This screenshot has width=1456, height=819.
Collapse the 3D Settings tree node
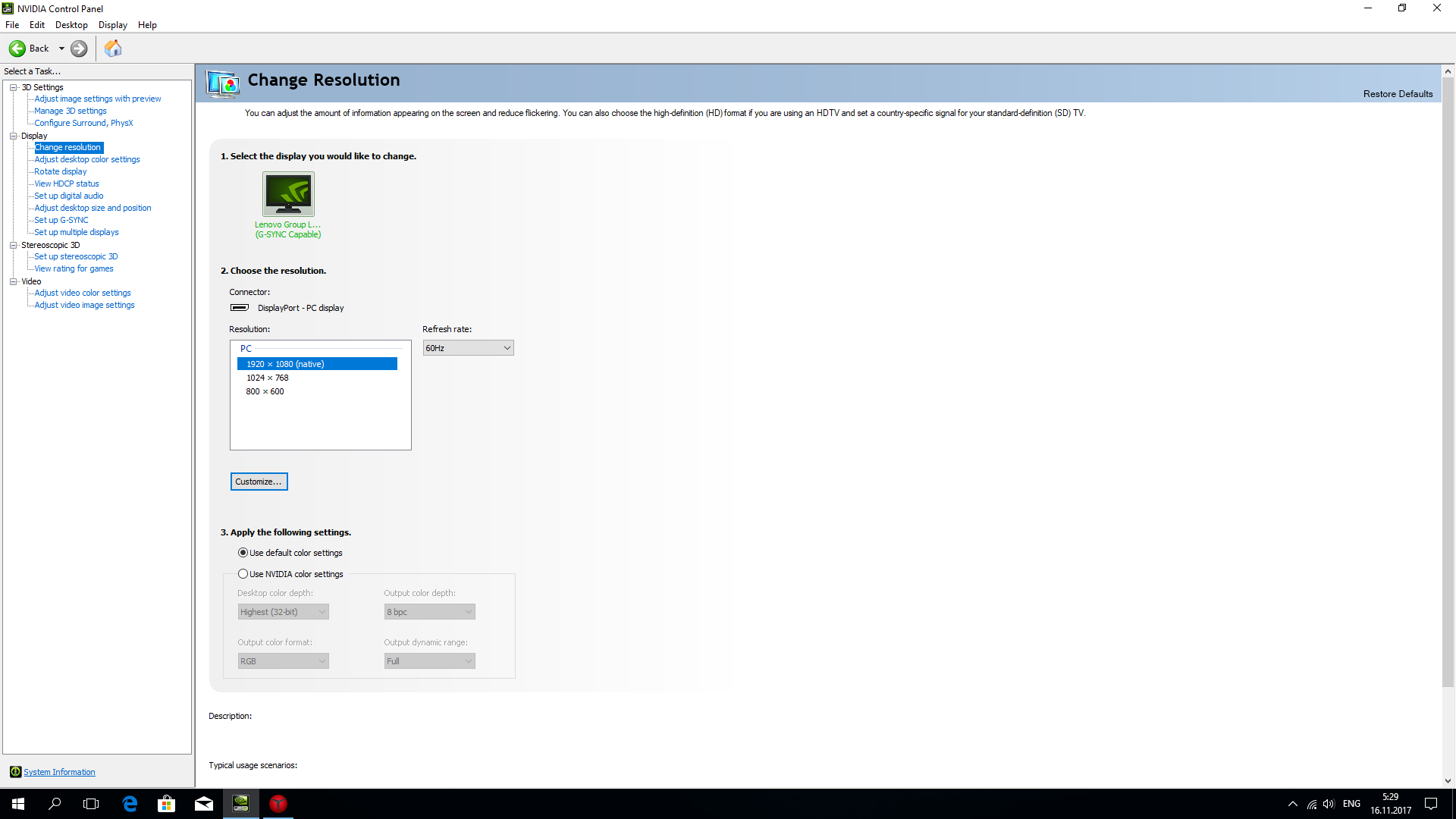[x=13, y=87]
